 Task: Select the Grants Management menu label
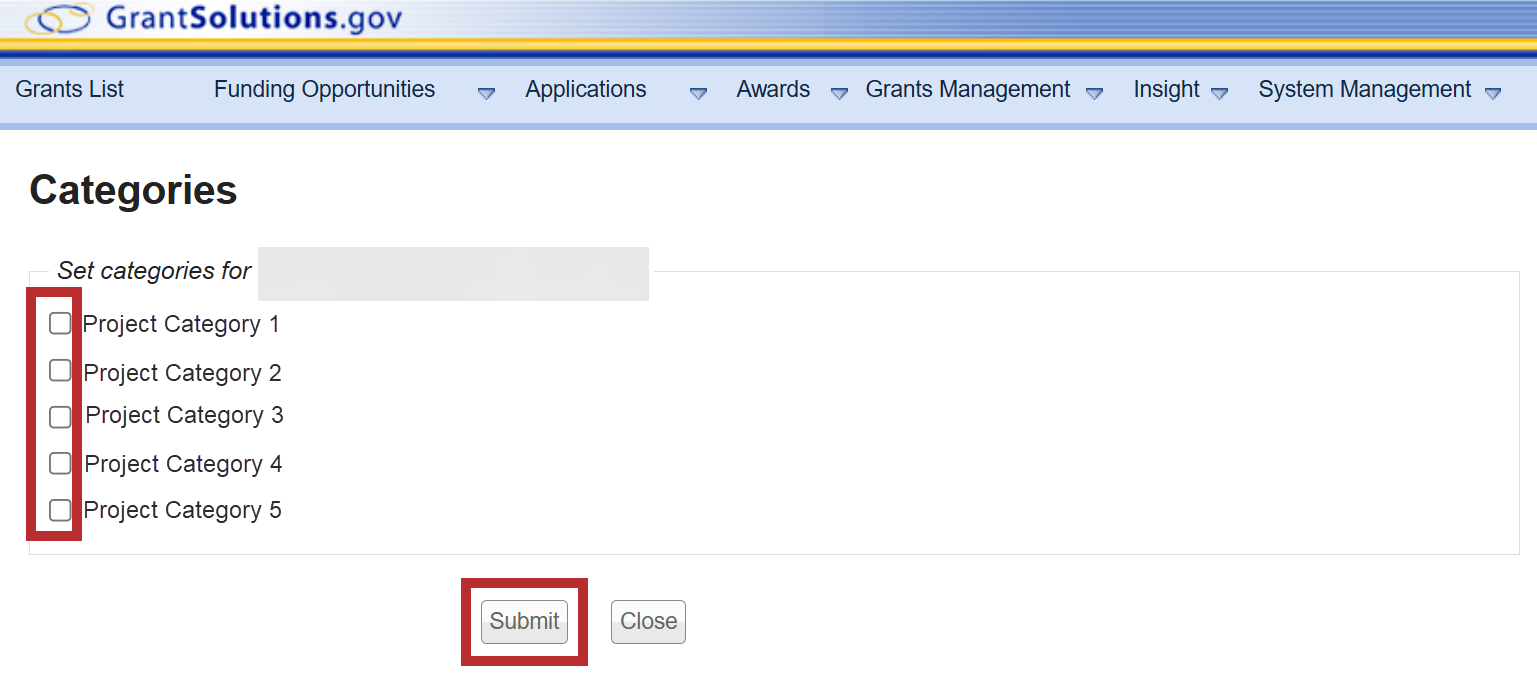click(967, 90)
